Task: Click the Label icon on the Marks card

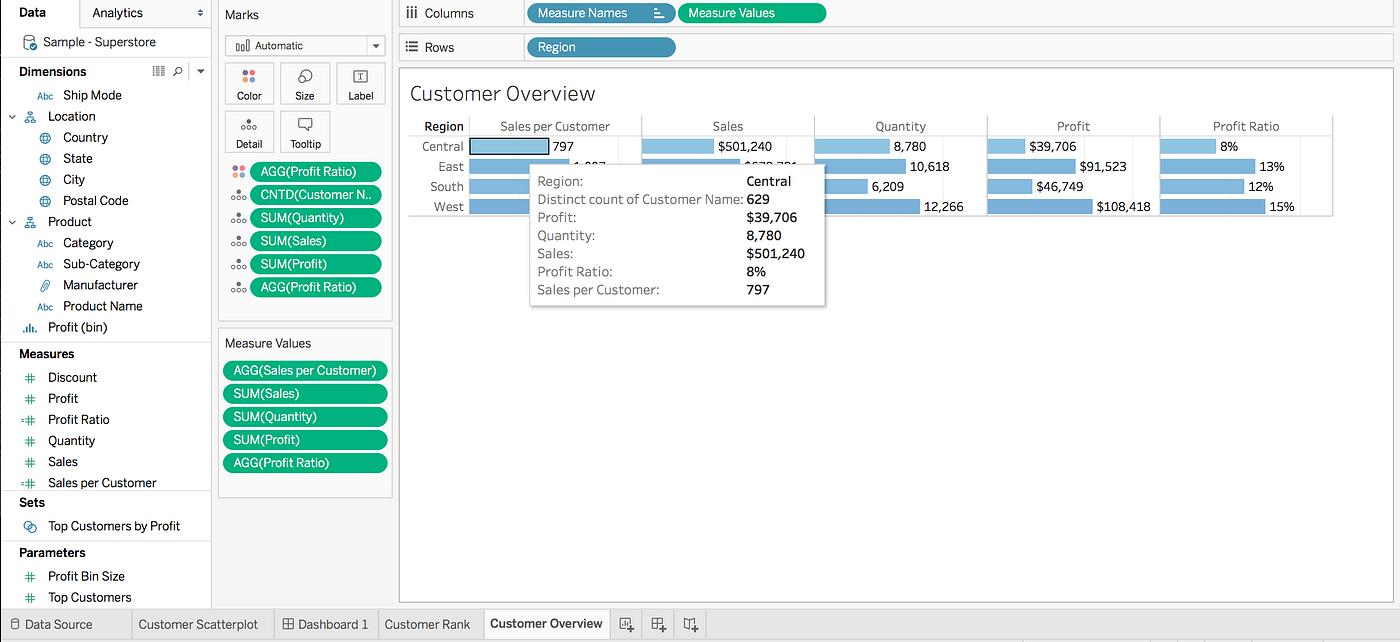Action: pos(360,83)
